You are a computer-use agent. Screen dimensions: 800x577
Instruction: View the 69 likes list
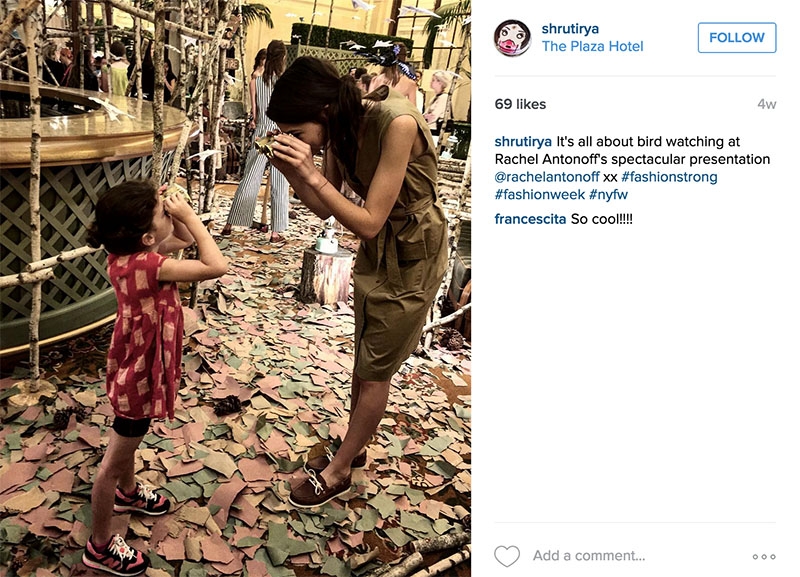click(x=520, y=104)
